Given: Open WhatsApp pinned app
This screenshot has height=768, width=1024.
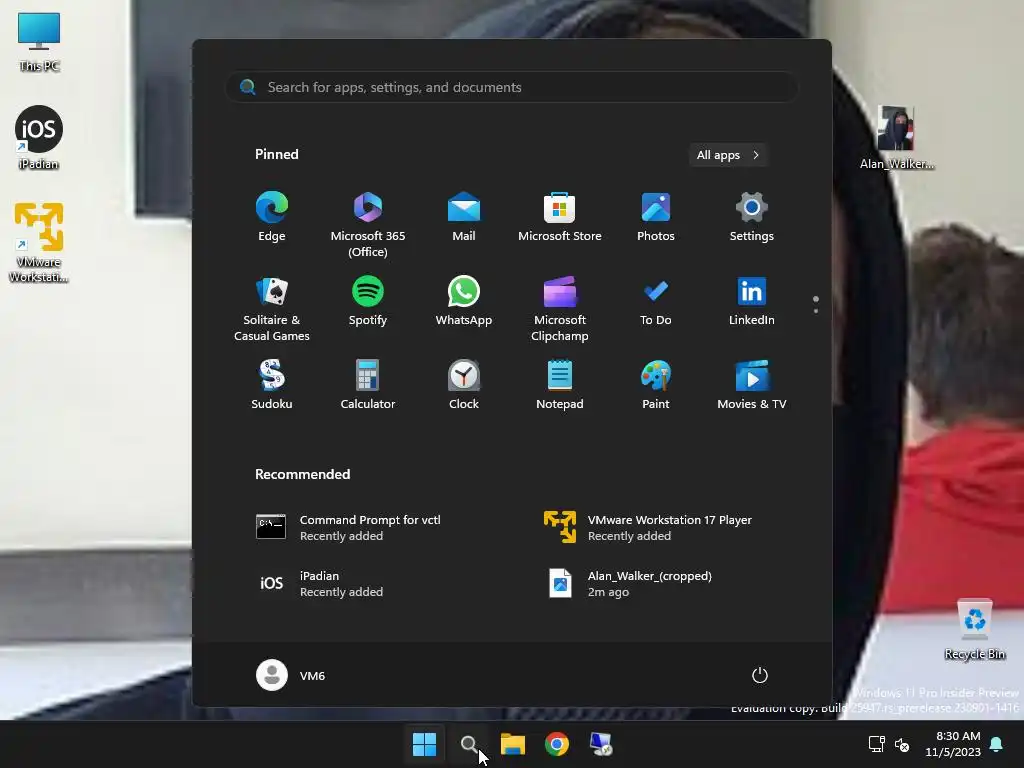Looking at the screenshot, I should pos(464,302).
